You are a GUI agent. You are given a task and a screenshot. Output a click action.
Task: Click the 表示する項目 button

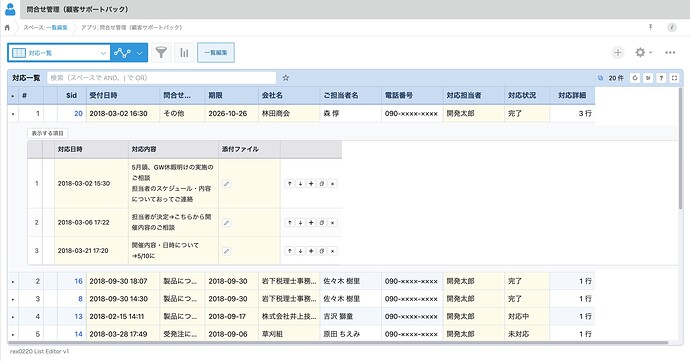48,133
